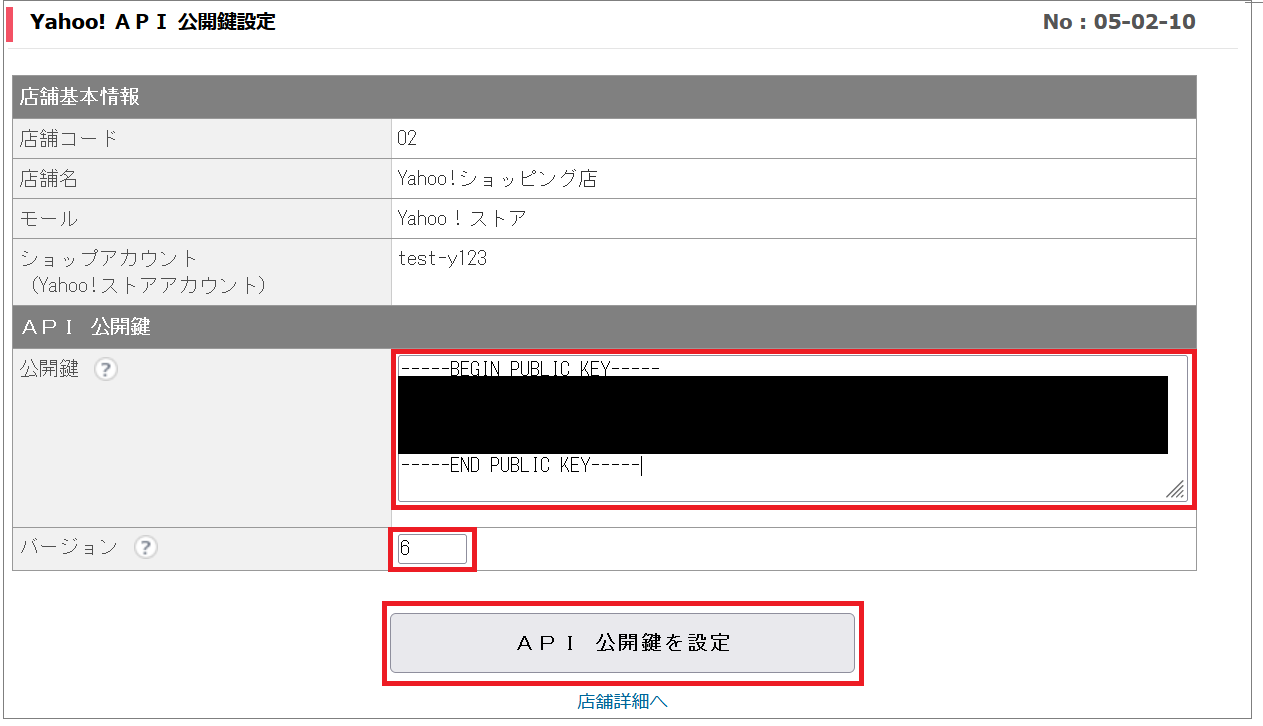This screenshot has height=726, width=1263.
Task: Click the ＡＰＩ 公開鍵を設定 button
Action: (622, 643)
